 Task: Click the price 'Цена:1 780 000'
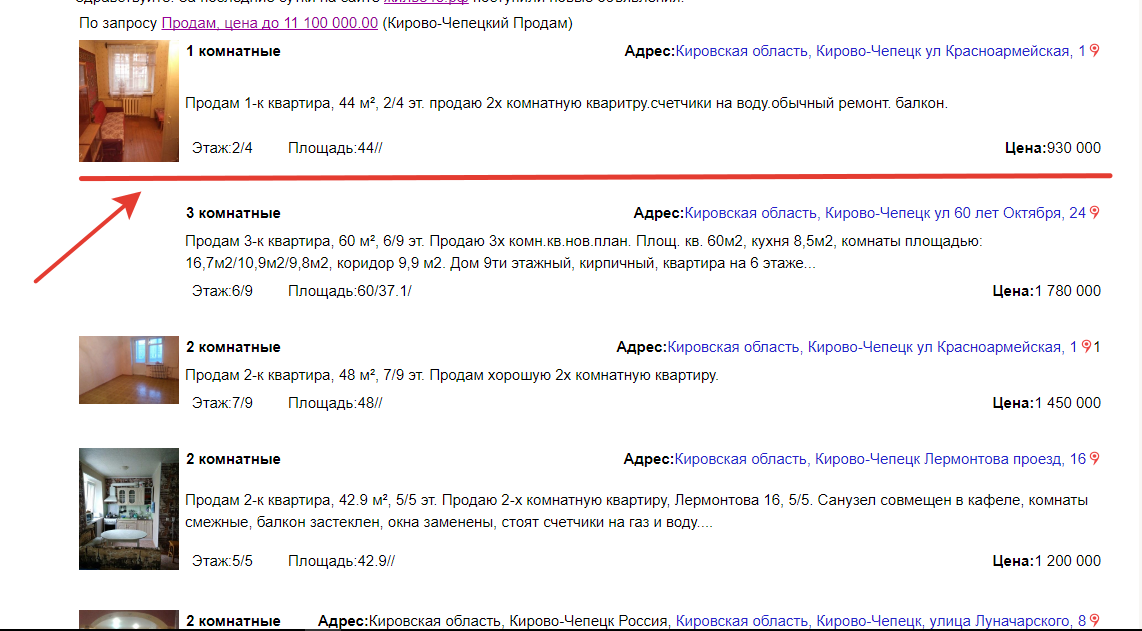pyautogui.click(x=1047, y=291)
